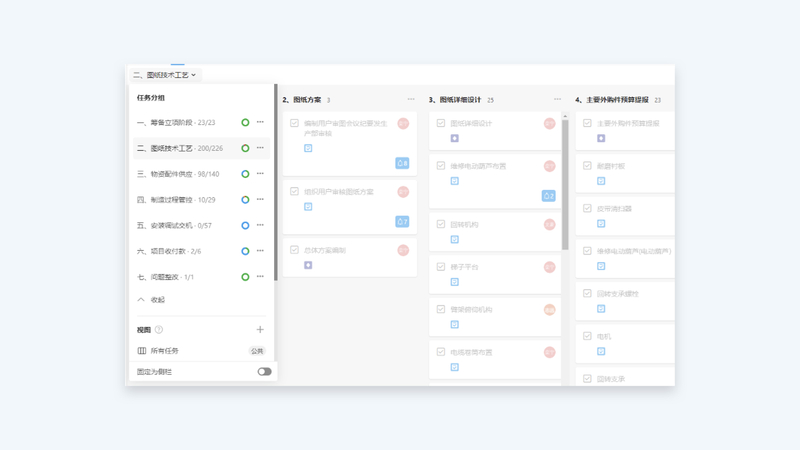Click the blue status circle for 五、安装调试交机
This screenshot has height=450, width=800.
pyautogui.click(x=245, y=226)
